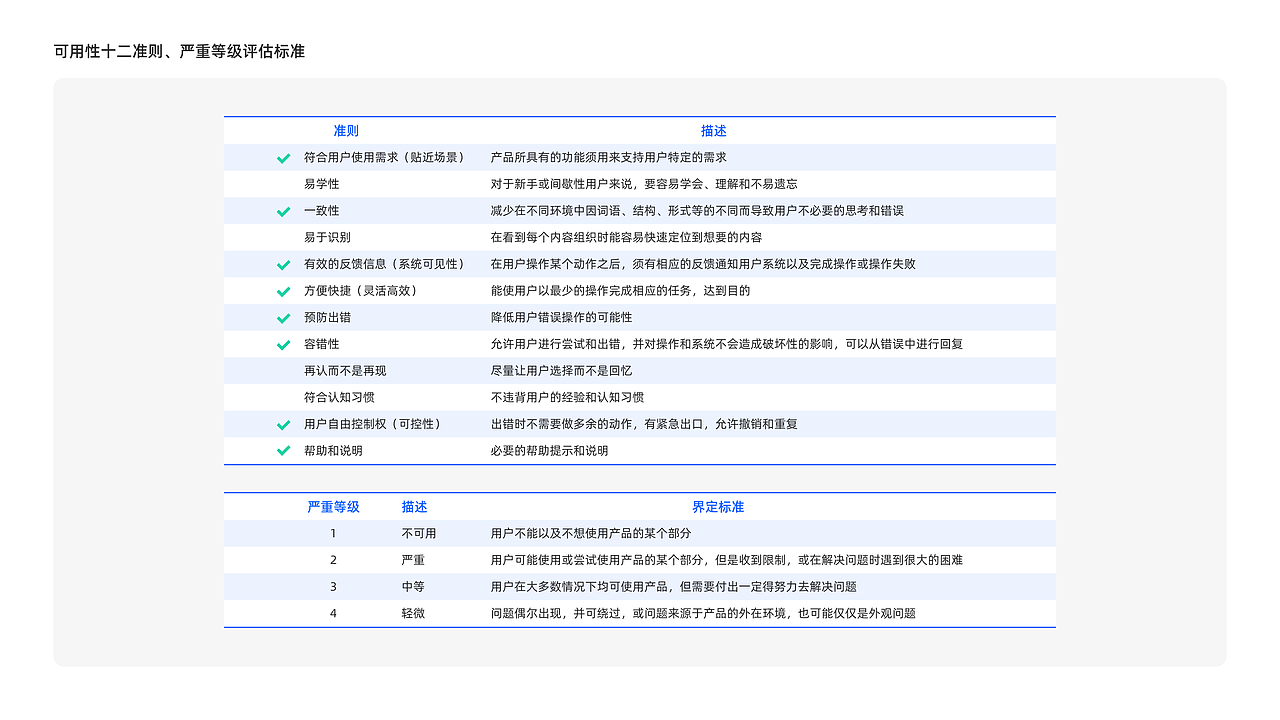Select severity level 3 cell
Image resolution: width=1280 pixels, height=720 pixels.
tap(333, 587)
